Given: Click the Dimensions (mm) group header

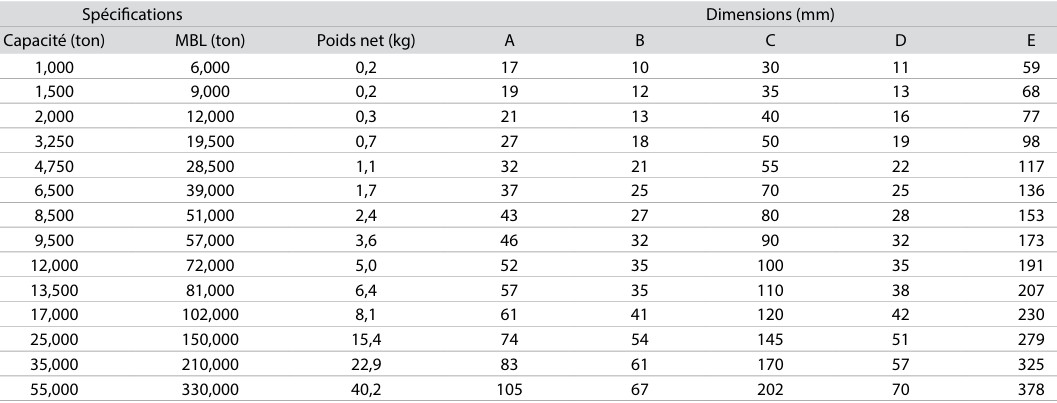Looking at the screenshot, I should pos(770,15).
